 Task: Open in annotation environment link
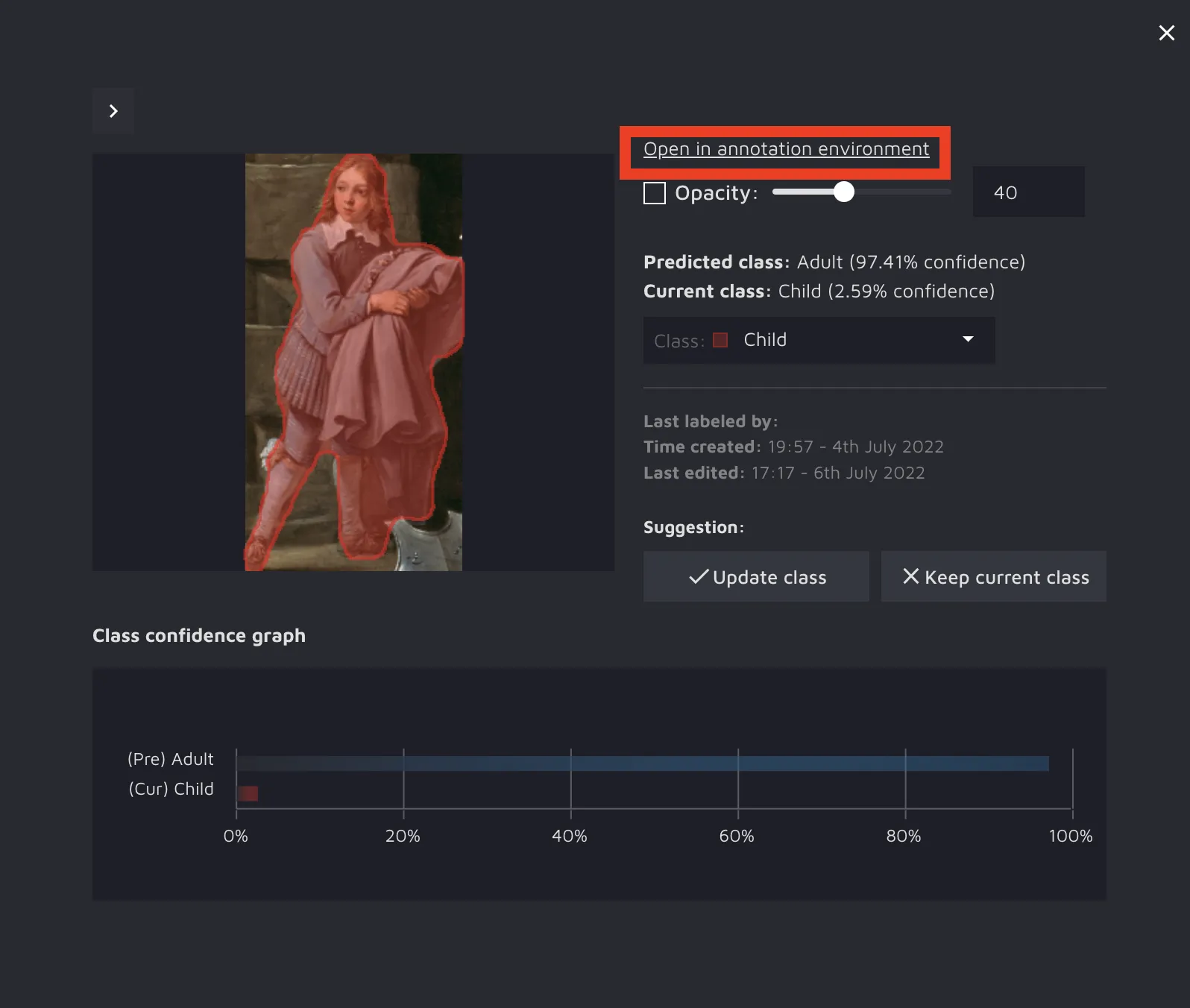(786, 149)
